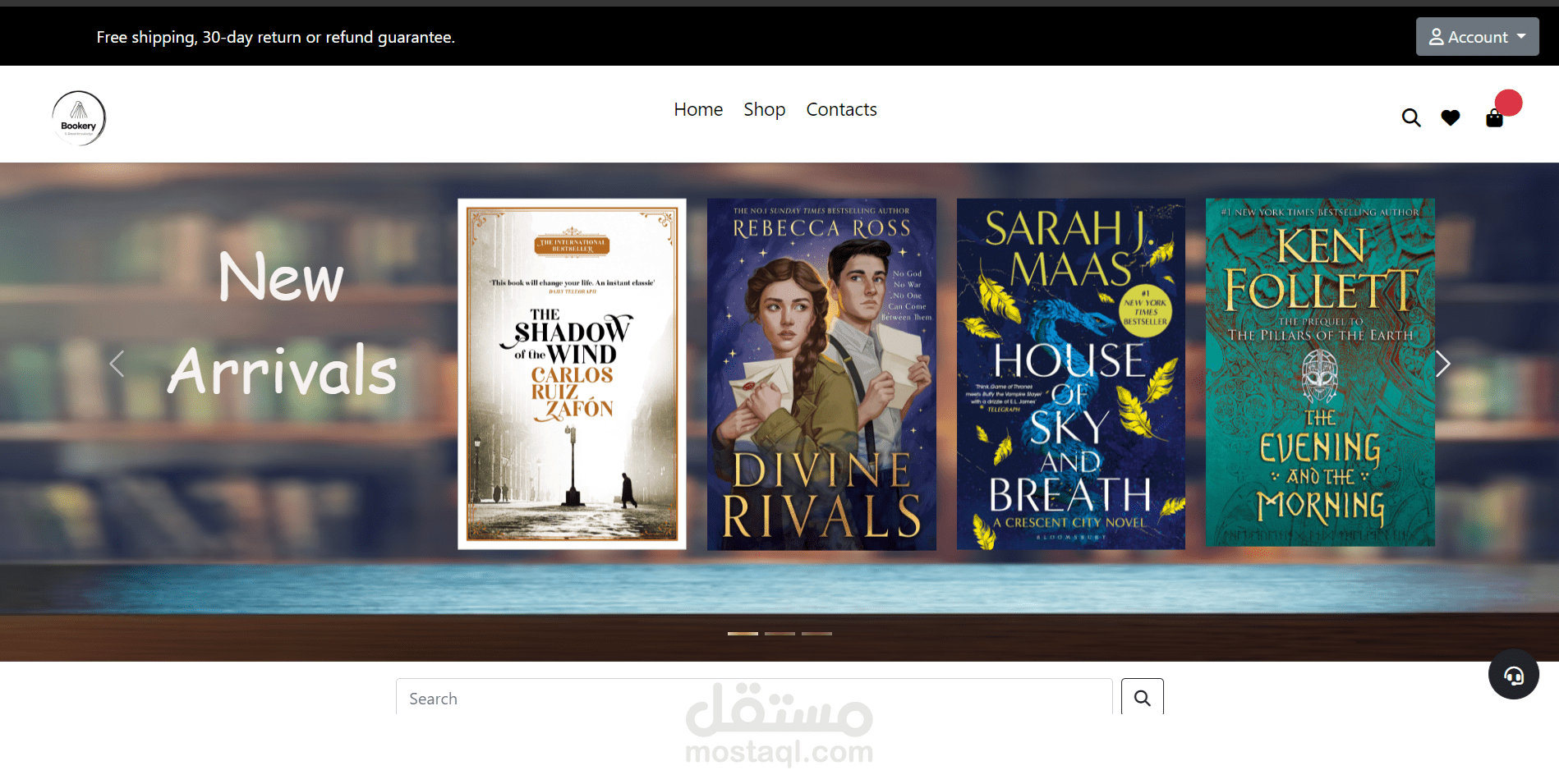Select the second carousel indicator
The height and width of the screenshot is (784, 1559).
[779, 634]
